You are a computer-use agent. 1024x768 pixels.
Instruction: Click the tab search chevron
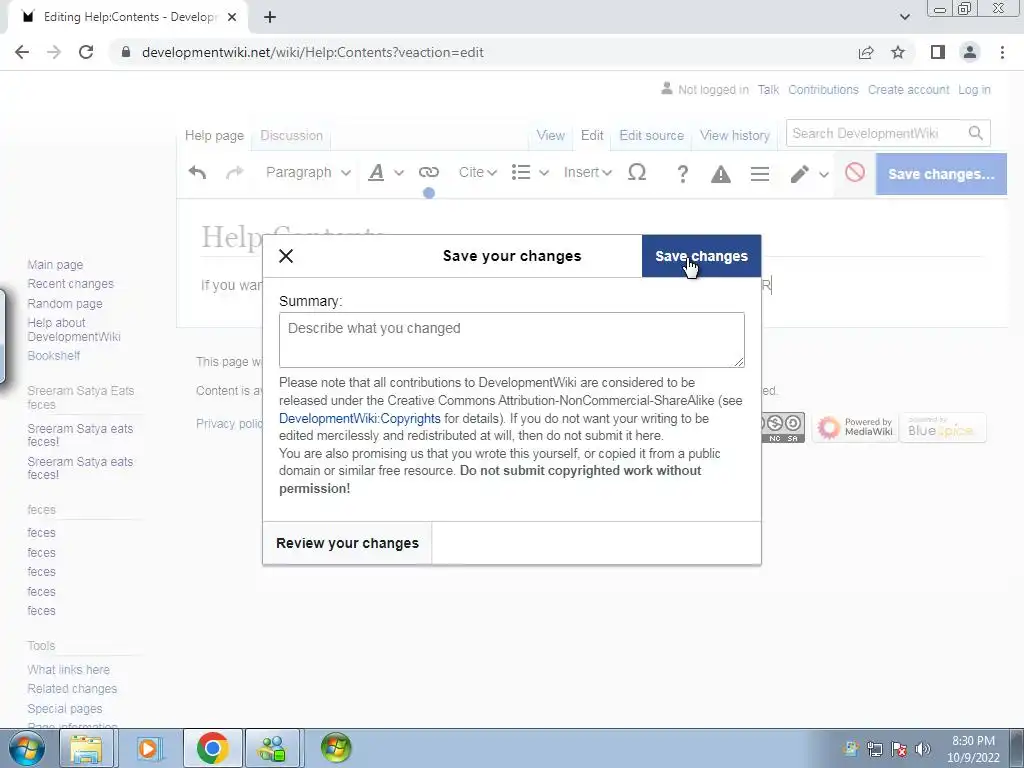904,17
